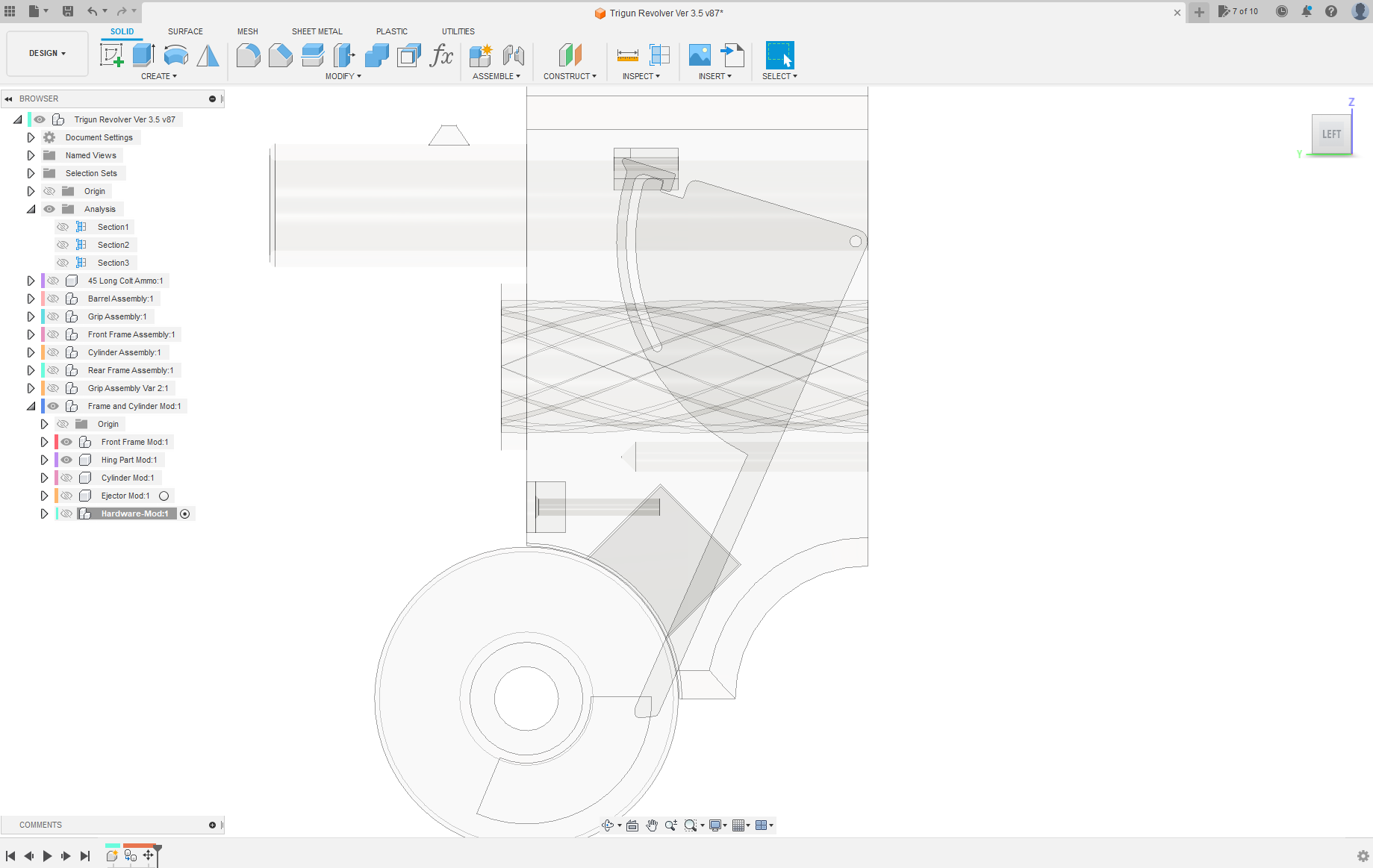Screen dimensions: 1373x868
Task: Click the Insert Image icon
Action: tap(700, 55)
